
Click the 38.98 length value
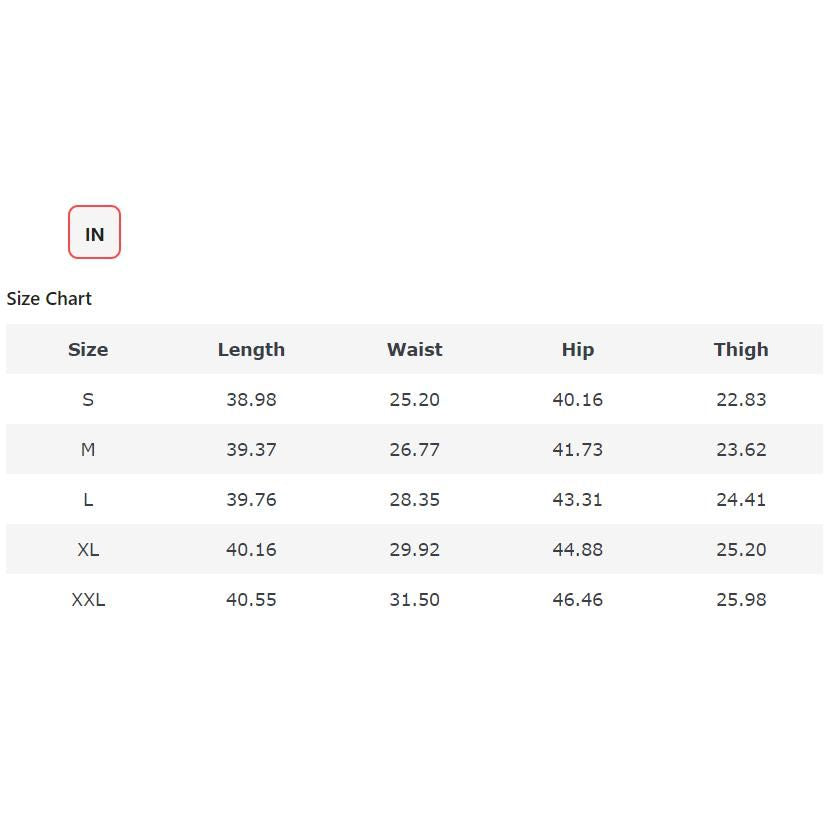click(251, 400)
